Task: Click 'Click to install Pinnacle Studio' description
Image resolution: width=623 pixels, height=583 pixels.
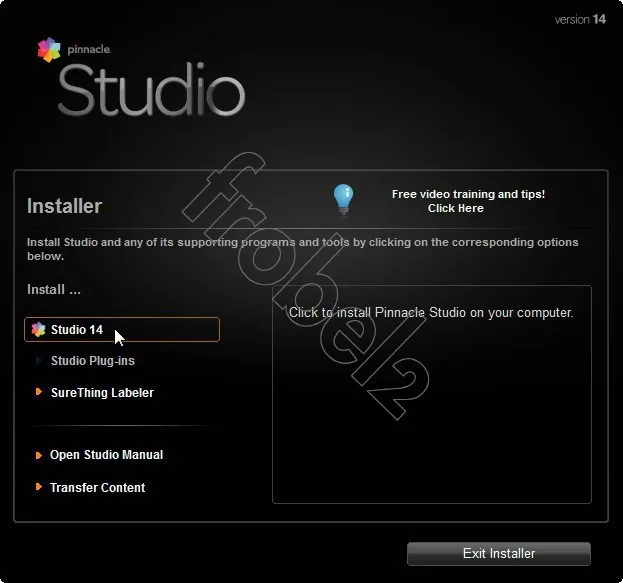Action: (x=431, y=313)
